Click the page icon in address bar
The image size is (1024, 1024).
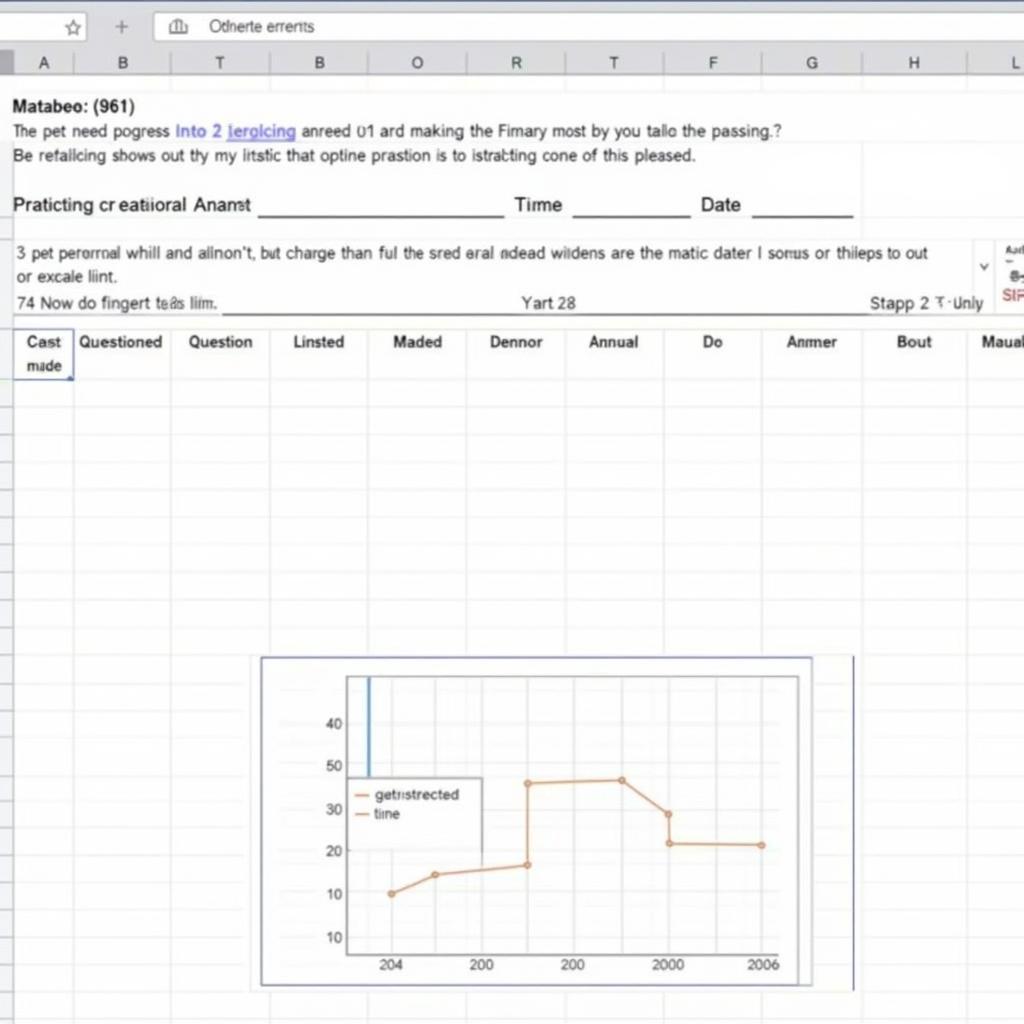[x=178, y=27]
